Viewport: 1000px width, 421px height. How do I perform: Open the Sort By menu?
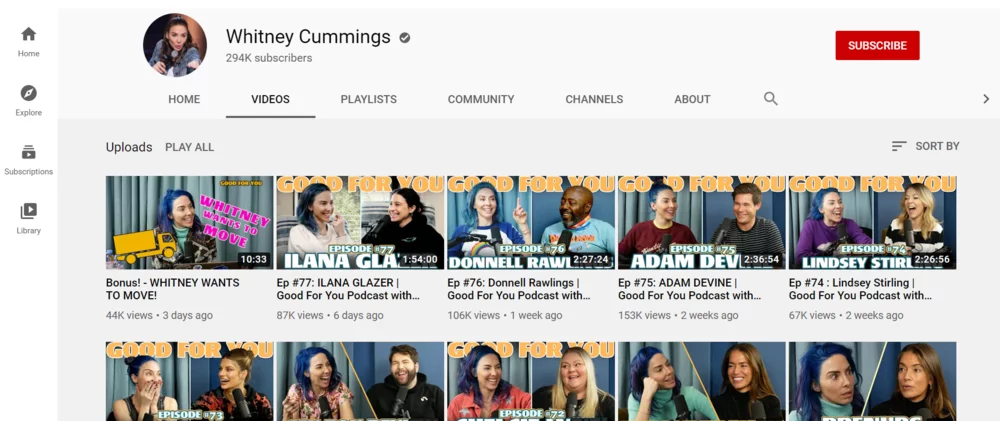(x=925, y=146)
